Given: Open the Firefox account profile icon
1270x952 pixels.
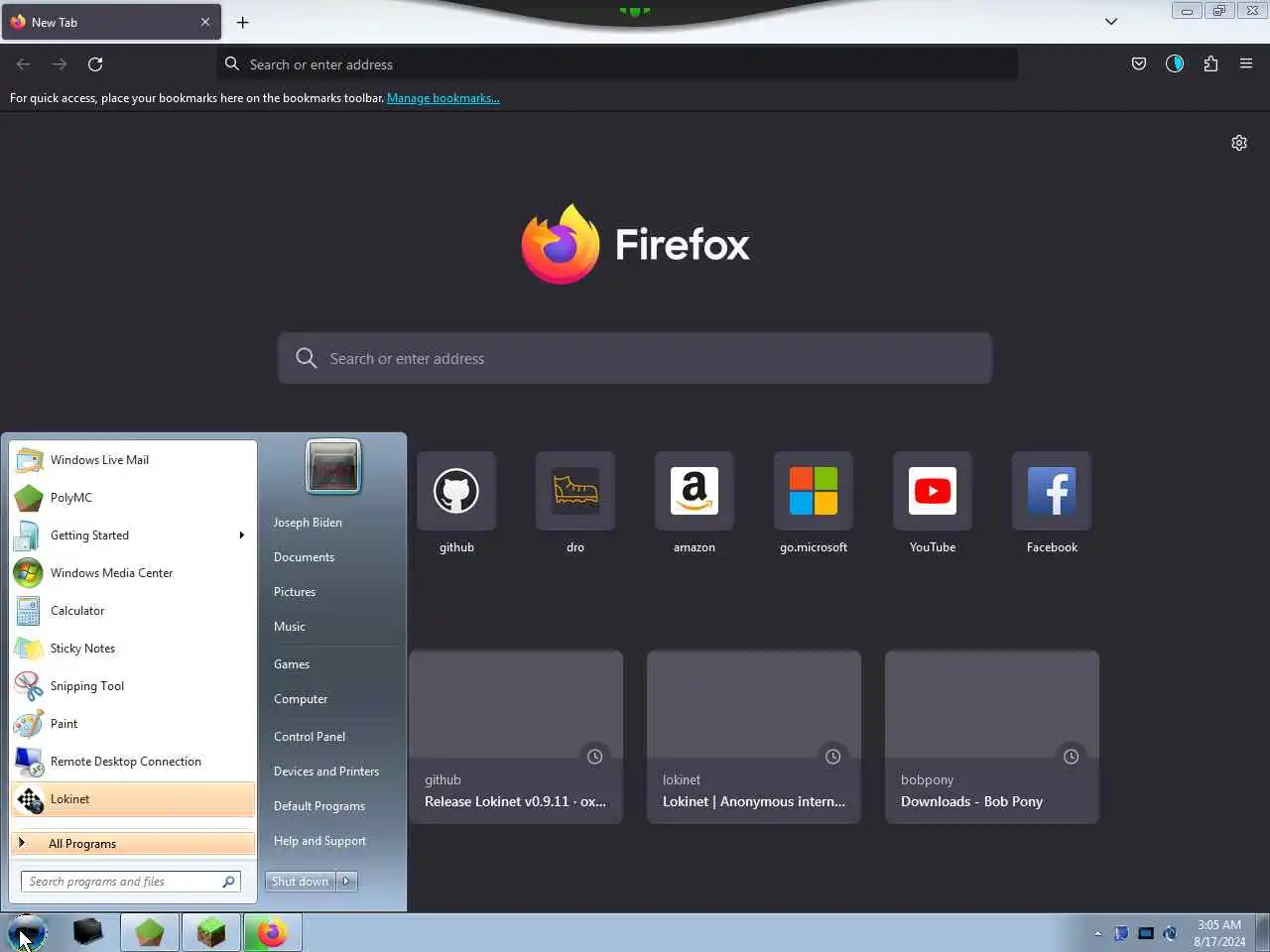Looking at the screenshot, I should 1175,63.
